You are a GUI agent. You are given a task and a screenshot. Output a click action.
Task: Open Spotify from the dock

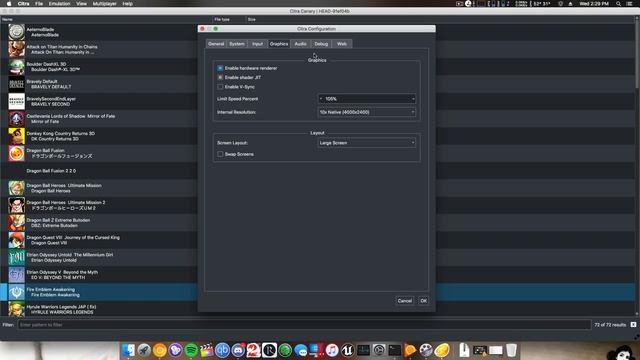coord(191,350)
